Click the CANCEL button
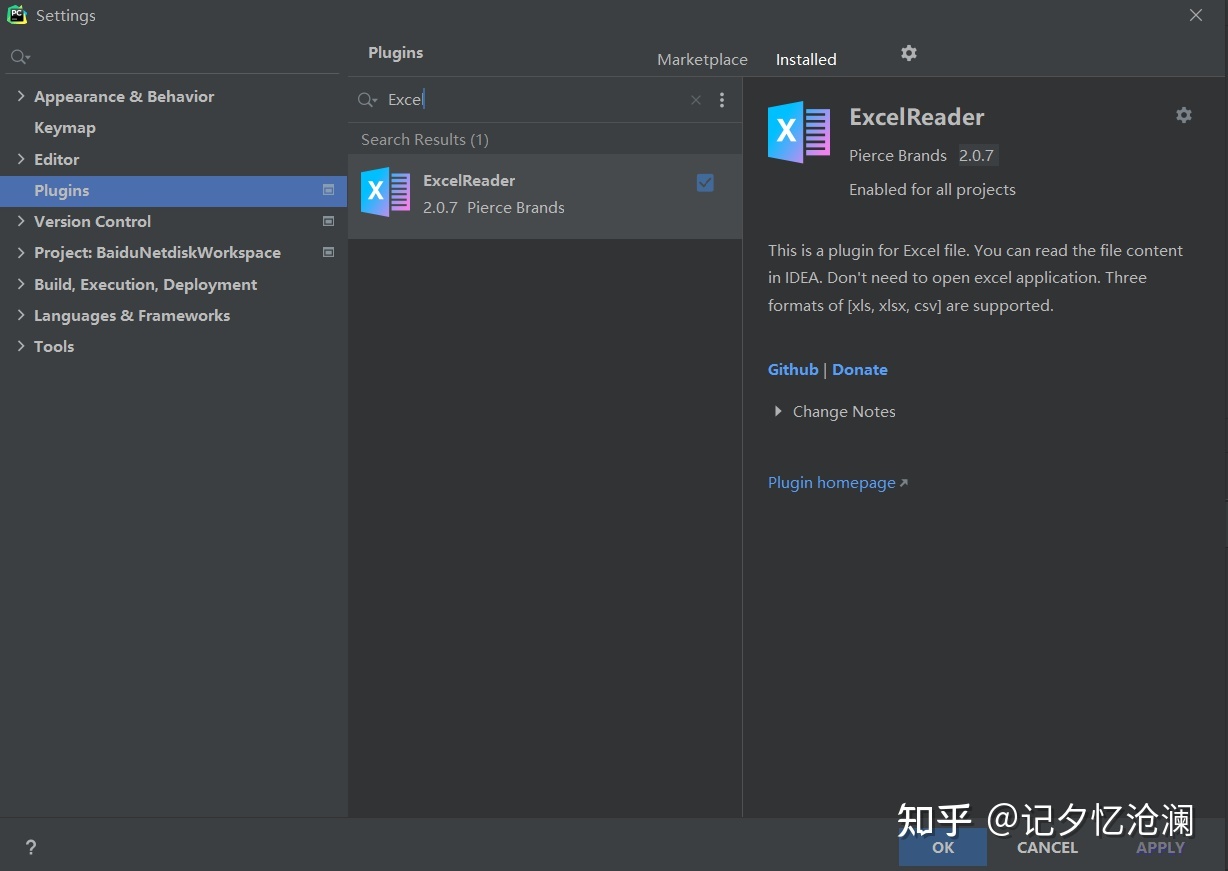The image size is (1228, 871). click(1047, 847)
